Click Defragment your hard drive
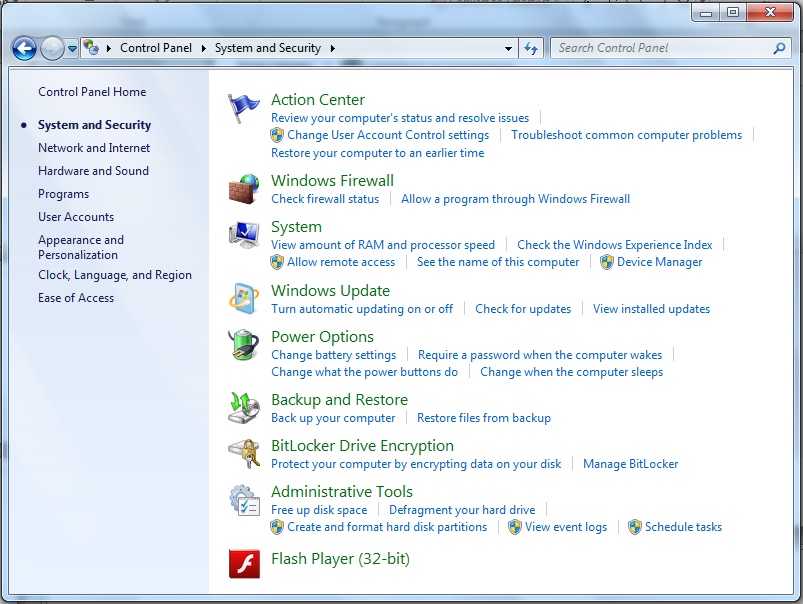803x604 pixels. 462,511
